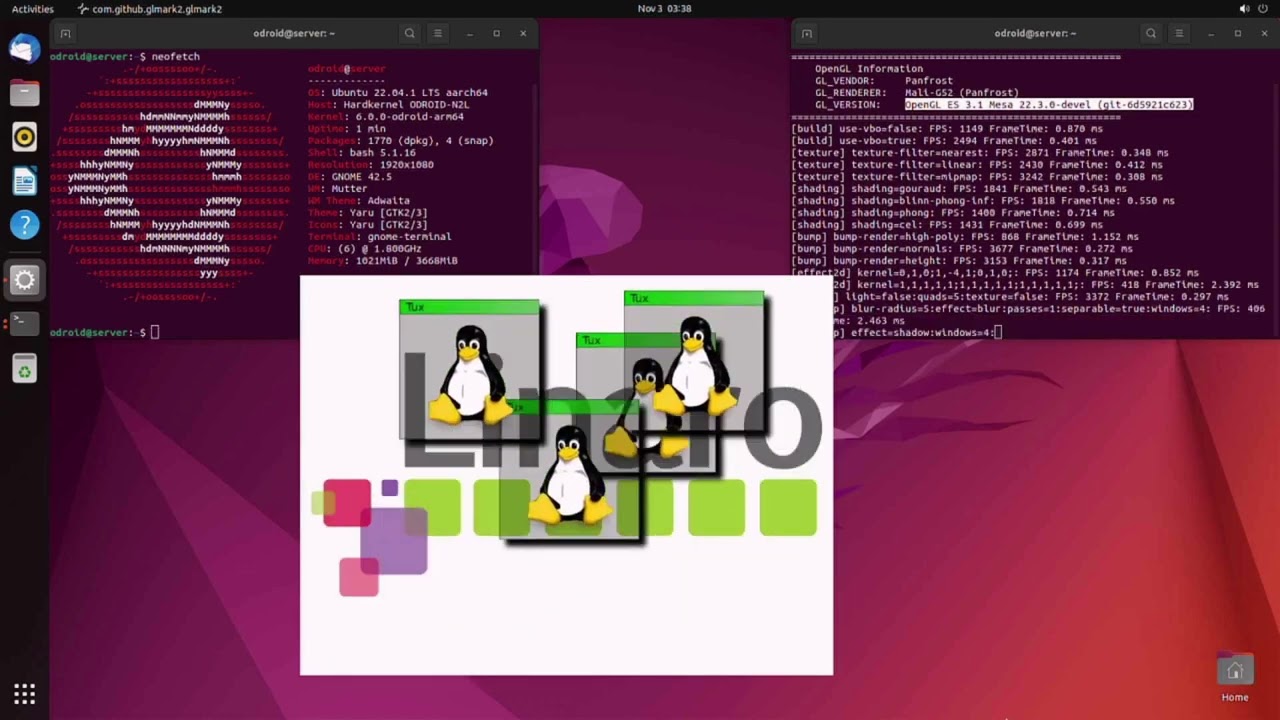1280x720 pixels.
Task: Click the top-right Tux window in glmark2
Action: coord(694,362)
